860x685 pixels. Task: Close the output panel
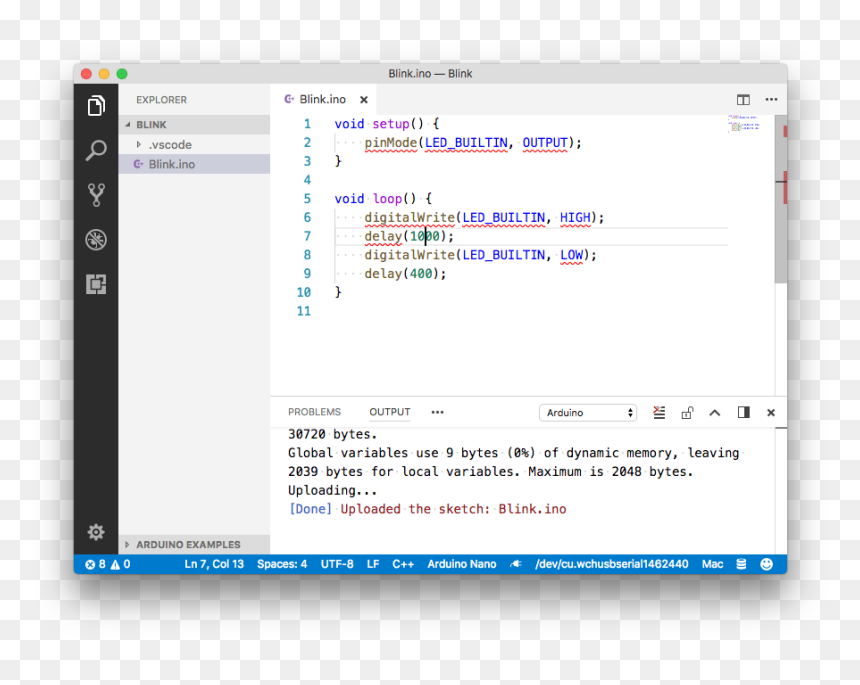[771, 412]
